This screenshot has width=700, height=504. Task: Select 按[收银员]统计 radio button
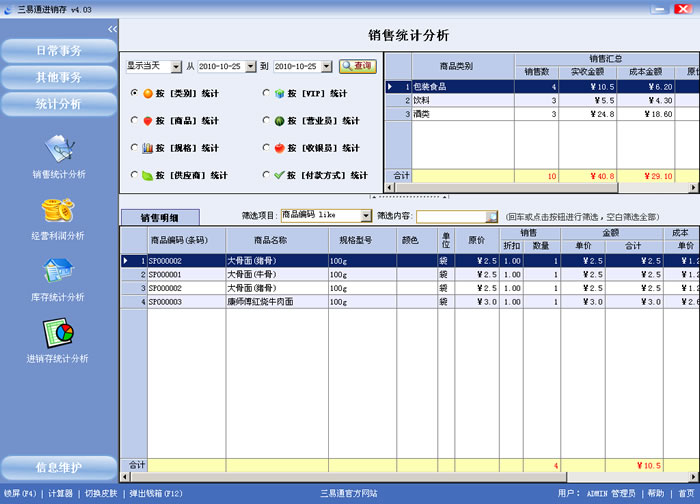point(266,147)
